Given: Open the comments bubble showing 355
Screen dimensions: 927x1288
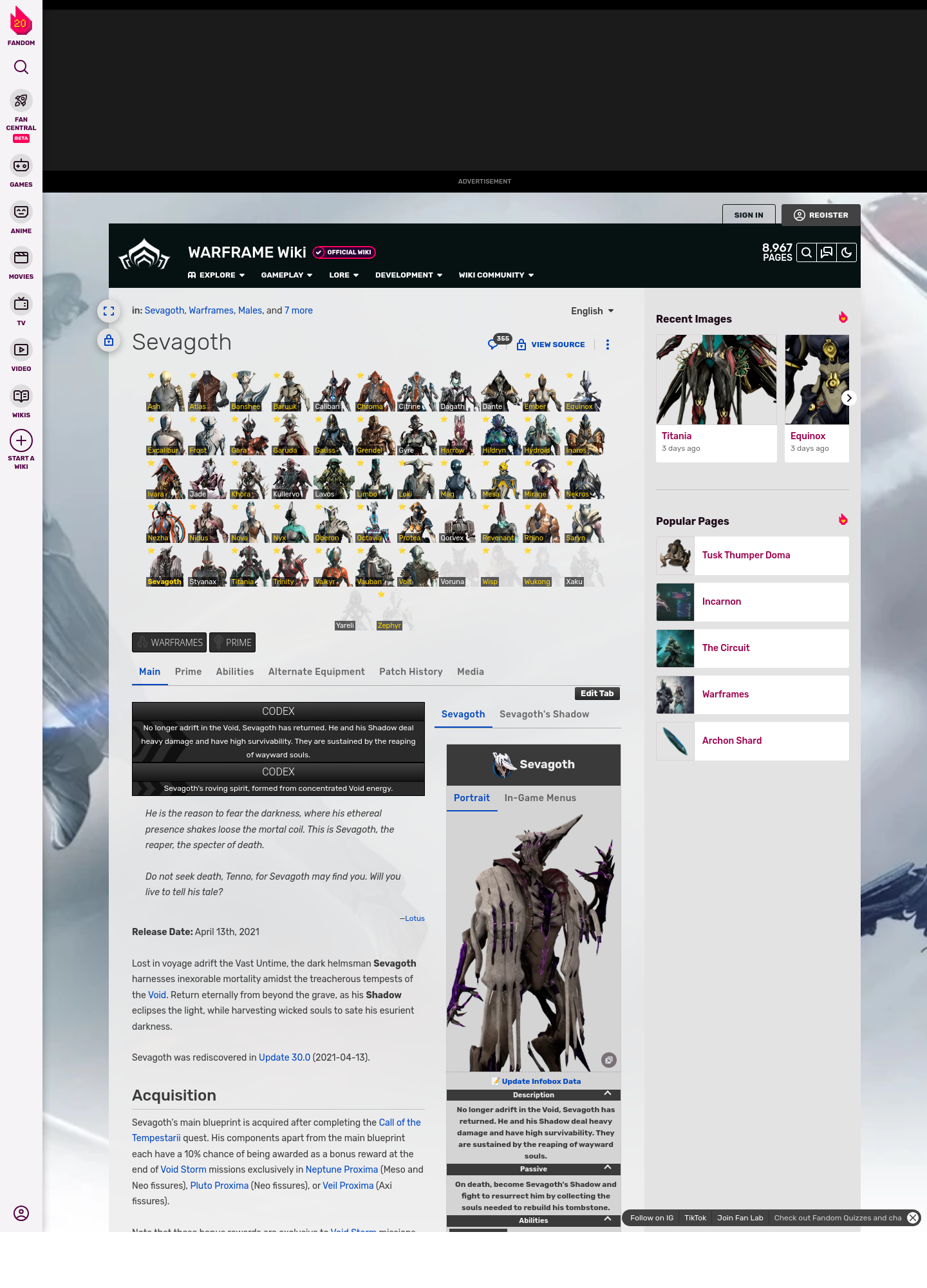Looking at the screenshot, I should coord(494,344).
